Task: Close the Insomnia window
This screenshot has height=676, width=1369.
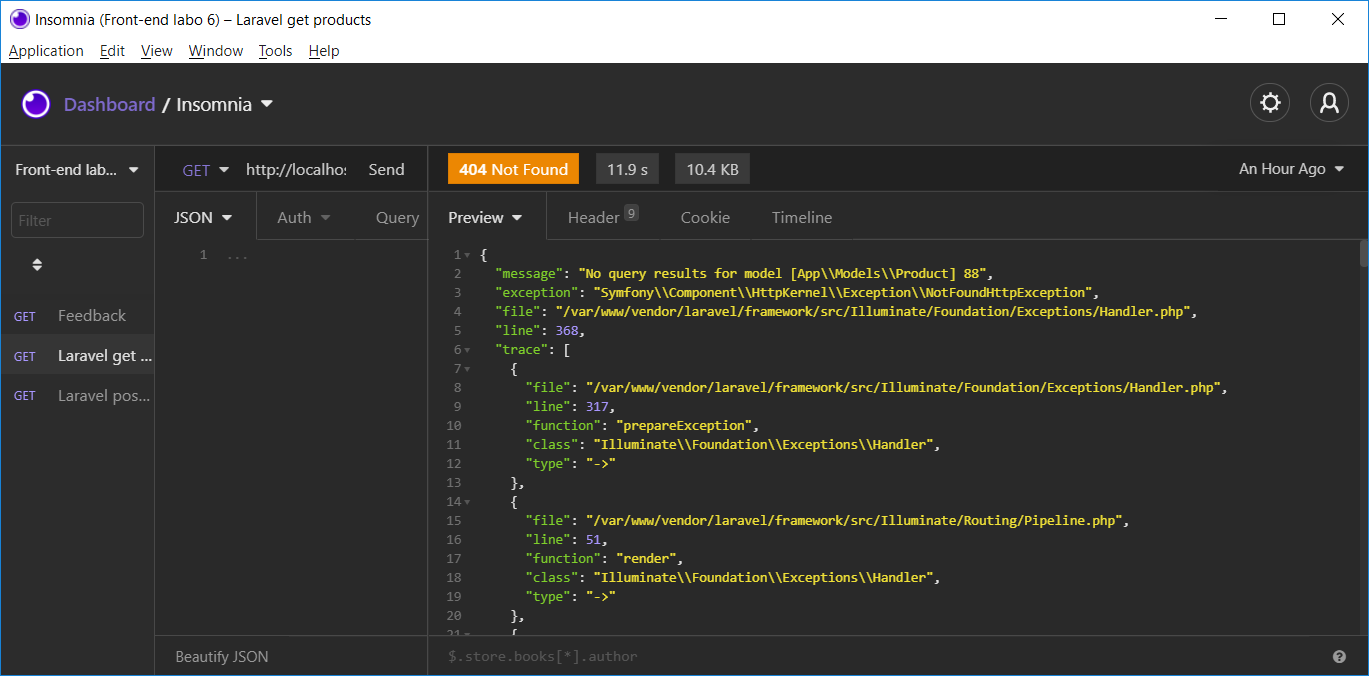Action: click(x=1338, y=19)
